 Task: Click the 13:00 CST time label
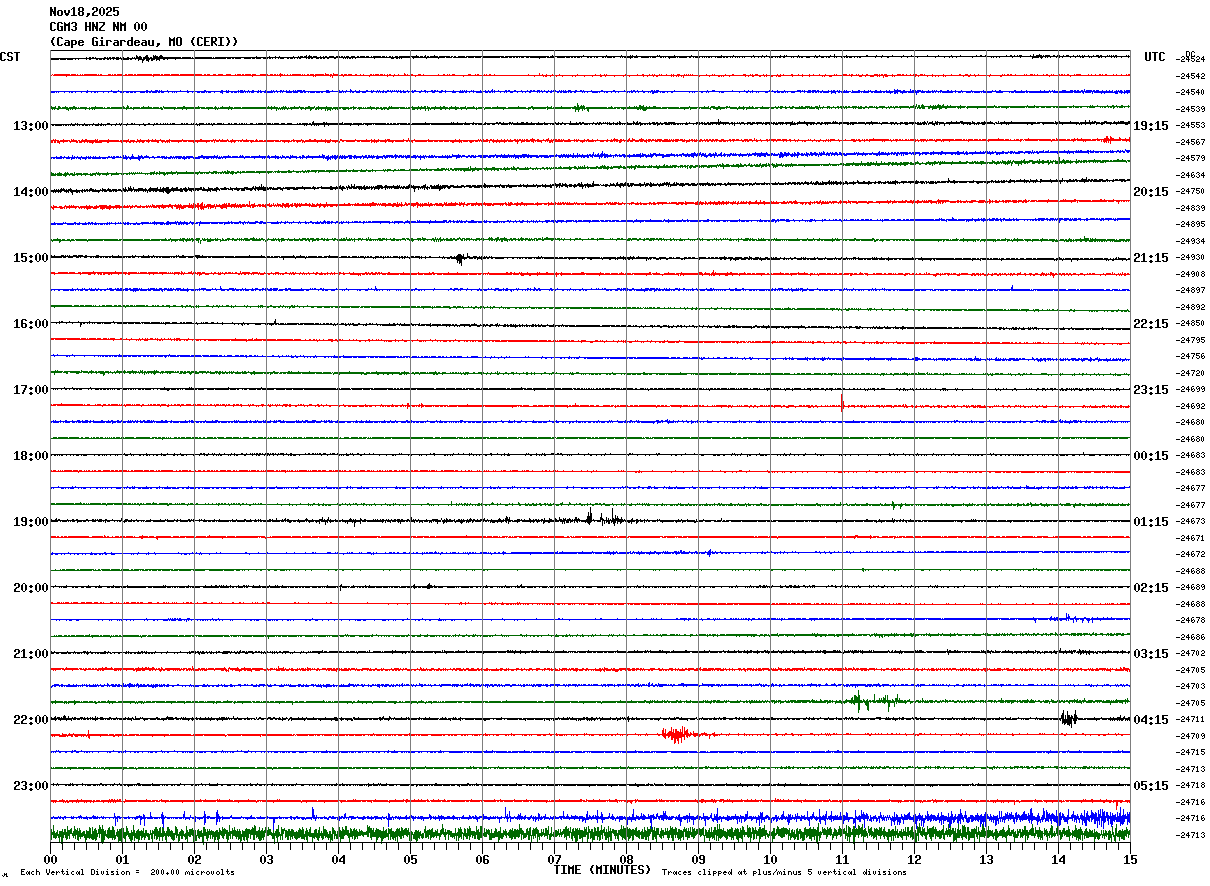31,126
